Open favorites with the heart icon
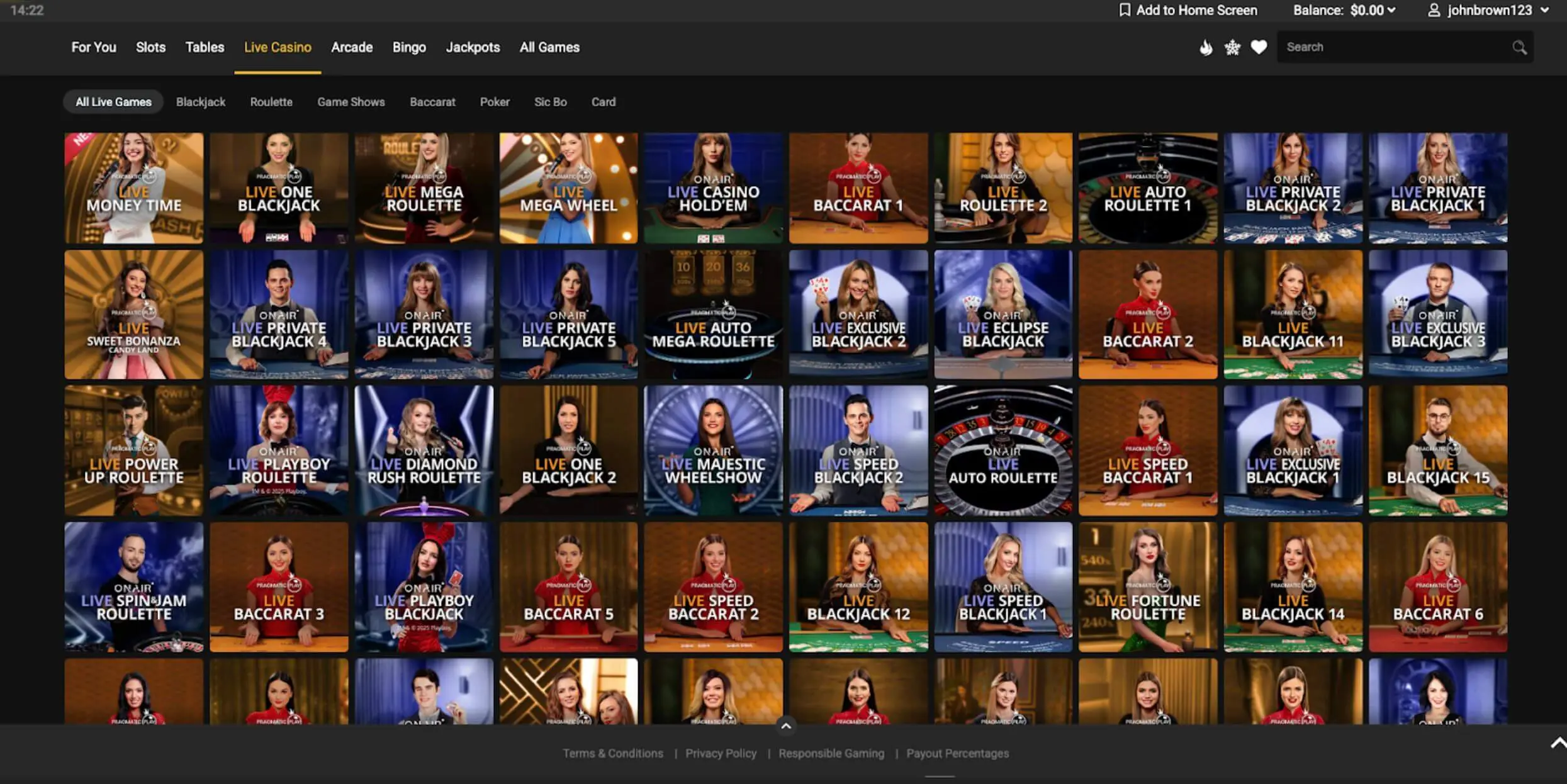The image size is (1567, 784). 1259,47
